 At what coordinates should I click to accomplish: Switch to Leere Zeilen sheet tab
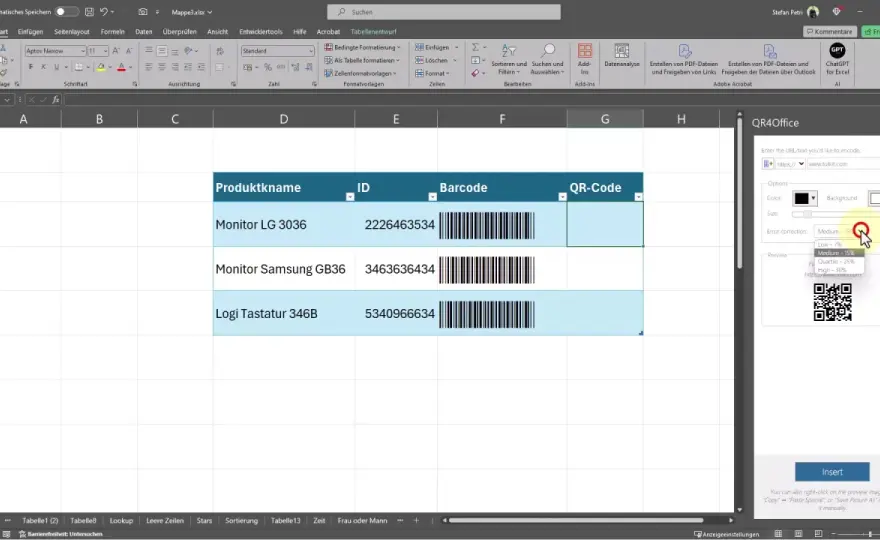click(165, 521)
